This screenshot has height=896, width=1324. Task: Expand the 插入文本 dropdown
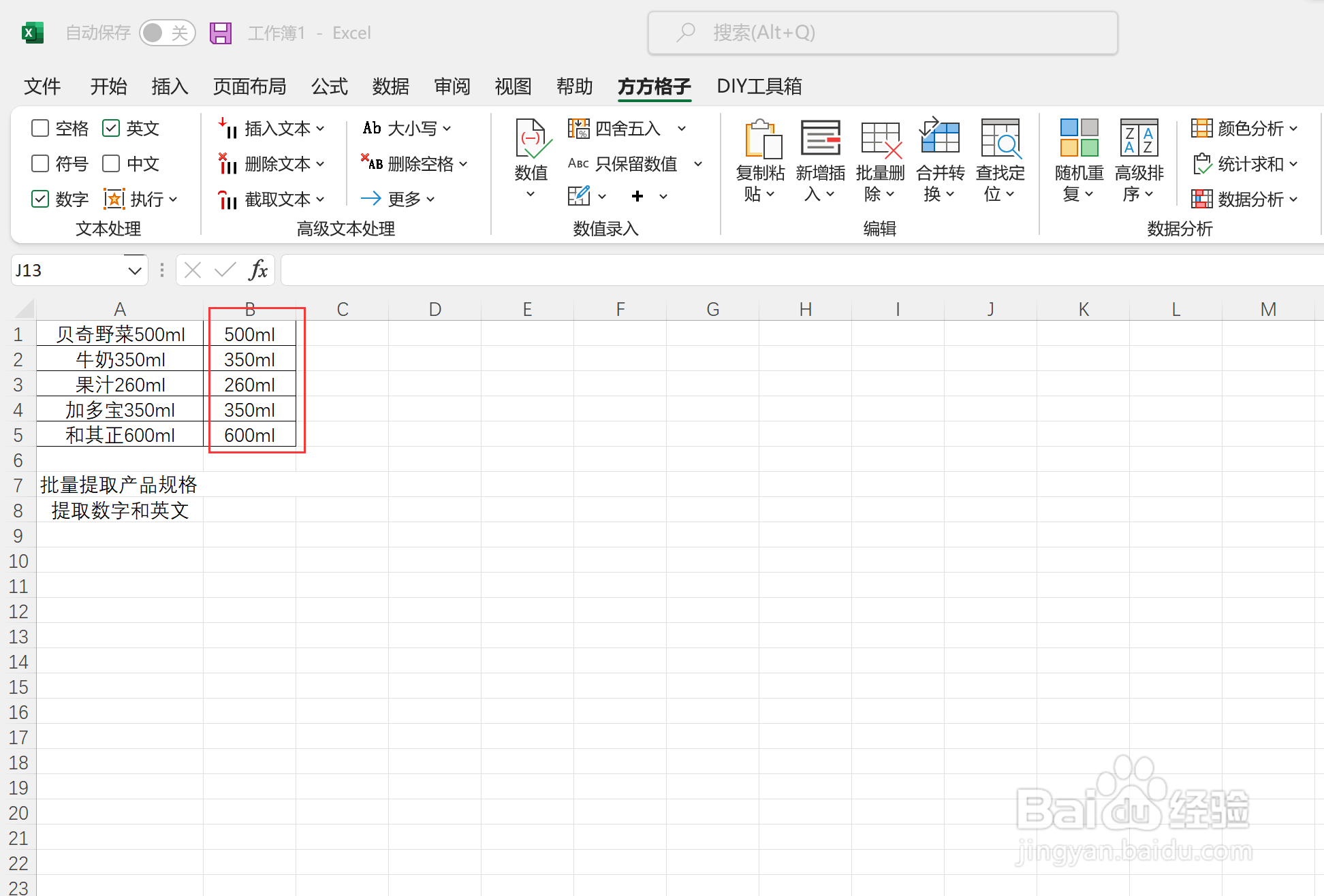321,129
